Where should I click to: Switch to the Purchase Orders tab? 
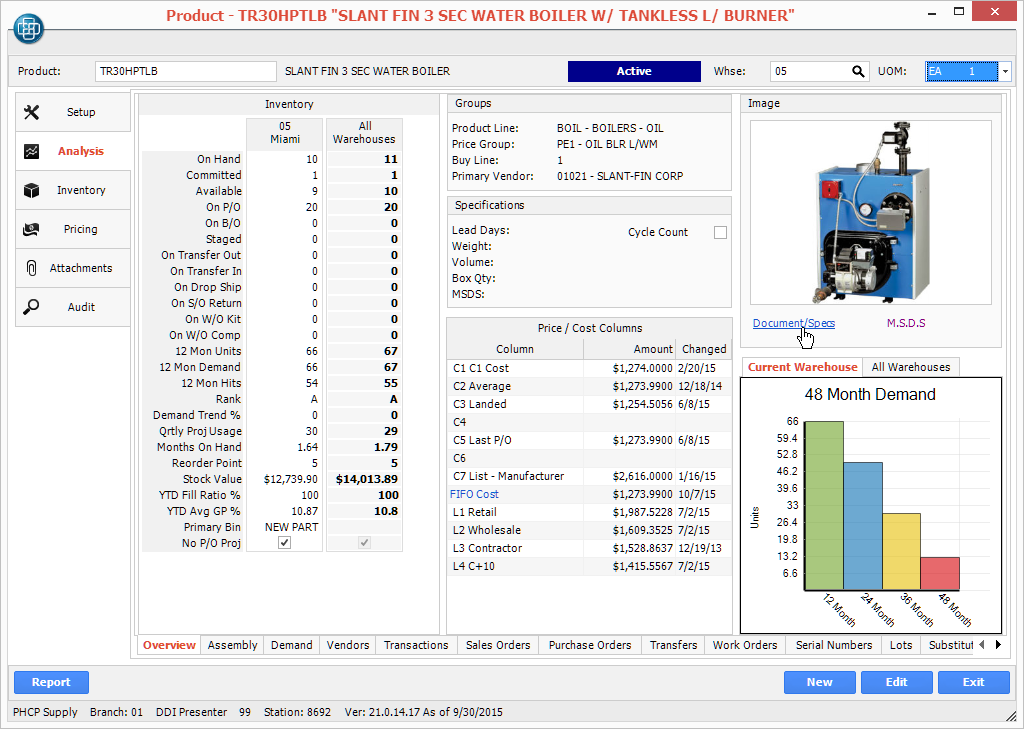click(x=589, y=645)
